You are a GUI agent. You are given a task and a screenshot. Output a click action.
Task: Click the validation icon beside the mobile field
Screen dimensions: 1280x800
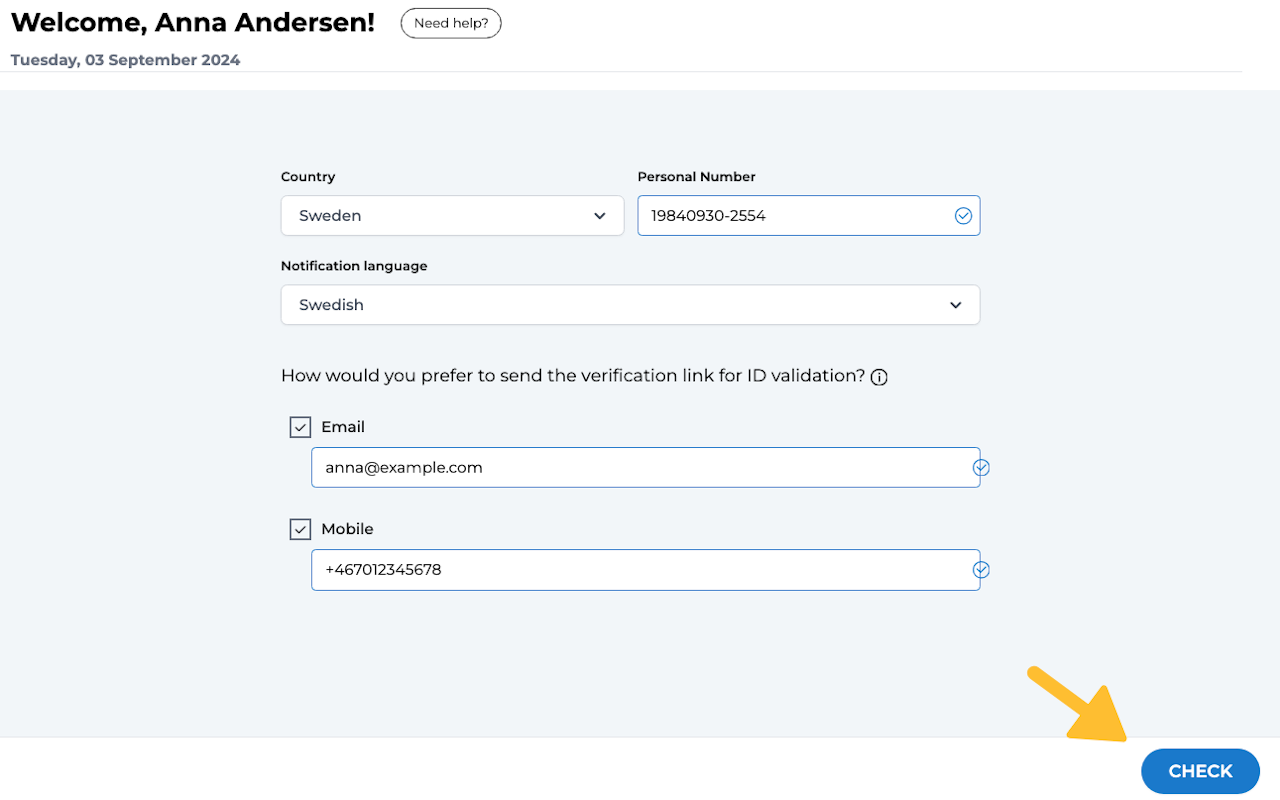[x=981, y=569]
